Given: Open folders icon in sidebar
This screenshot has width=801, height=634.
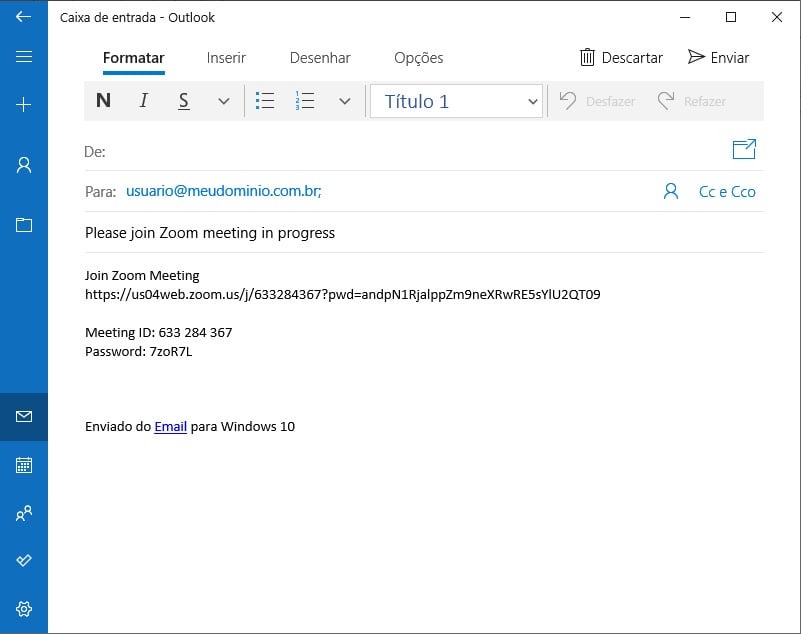Looking at the screenshot, I should click(x=23, y=225).
